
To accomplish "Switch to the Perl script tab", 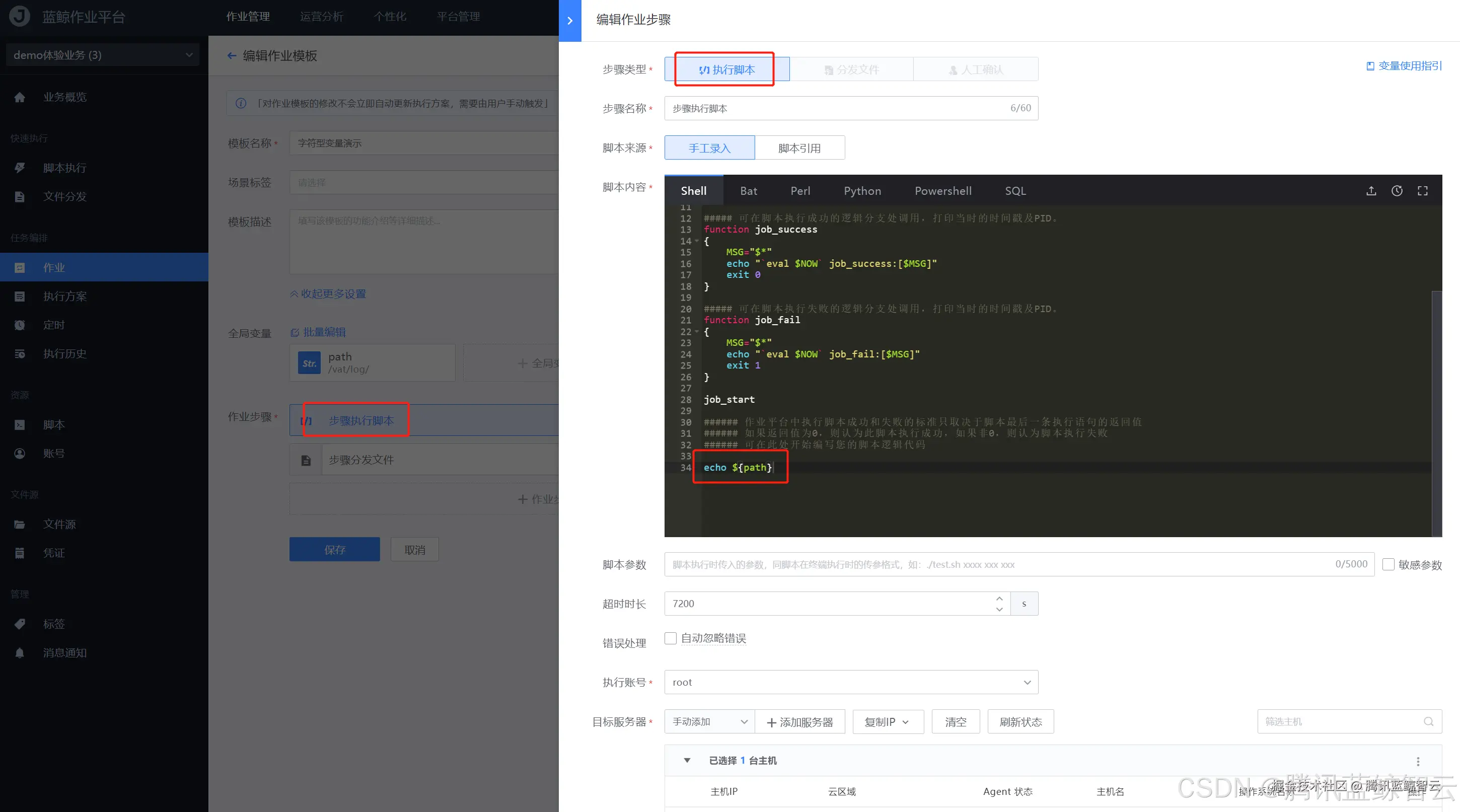I will (800, 191).
